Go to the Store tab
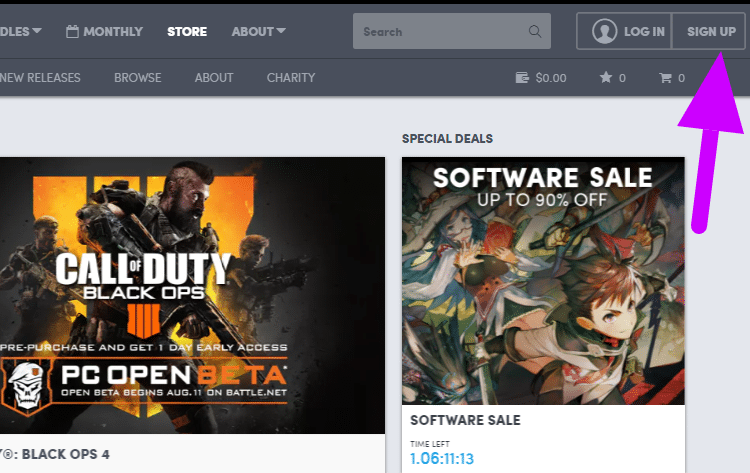The height and width of the screenshot is (473, 750). pyautogui.click(x=187, y=32)
